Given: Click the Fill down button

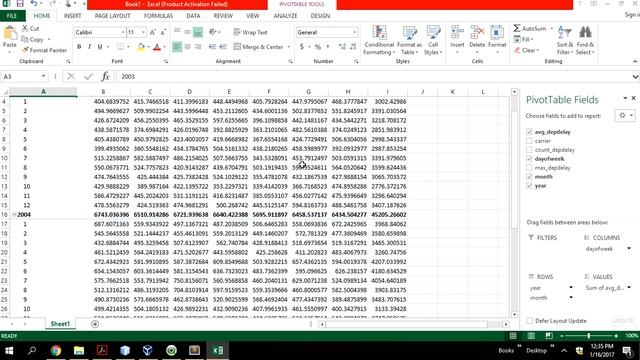Looking at the screenshot, I should (524, 39).
